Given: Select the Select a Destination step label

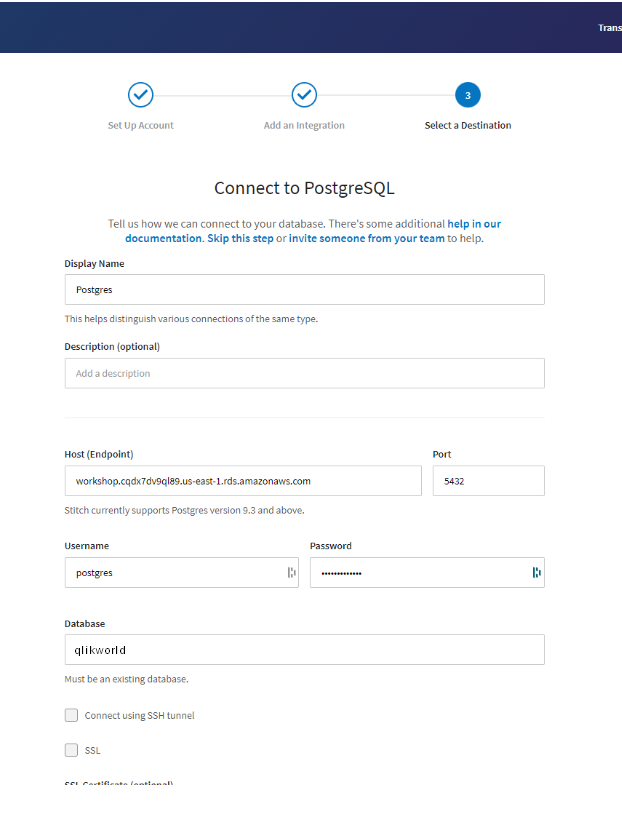Looking at the screenshot, I should click(467, 126).
